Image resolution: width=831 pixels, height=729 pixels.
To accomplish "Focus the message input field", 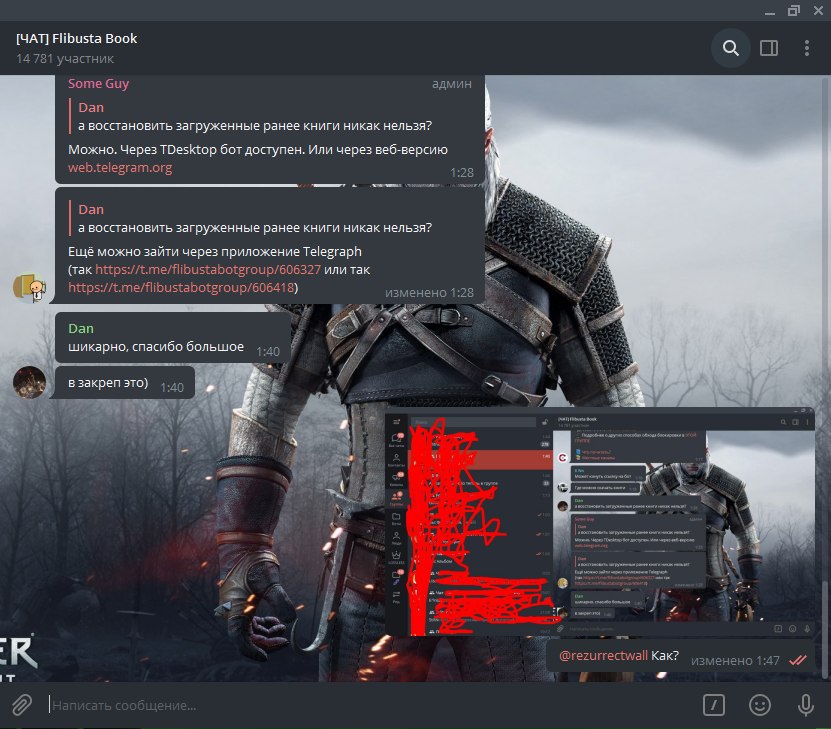I will [371, 705].
